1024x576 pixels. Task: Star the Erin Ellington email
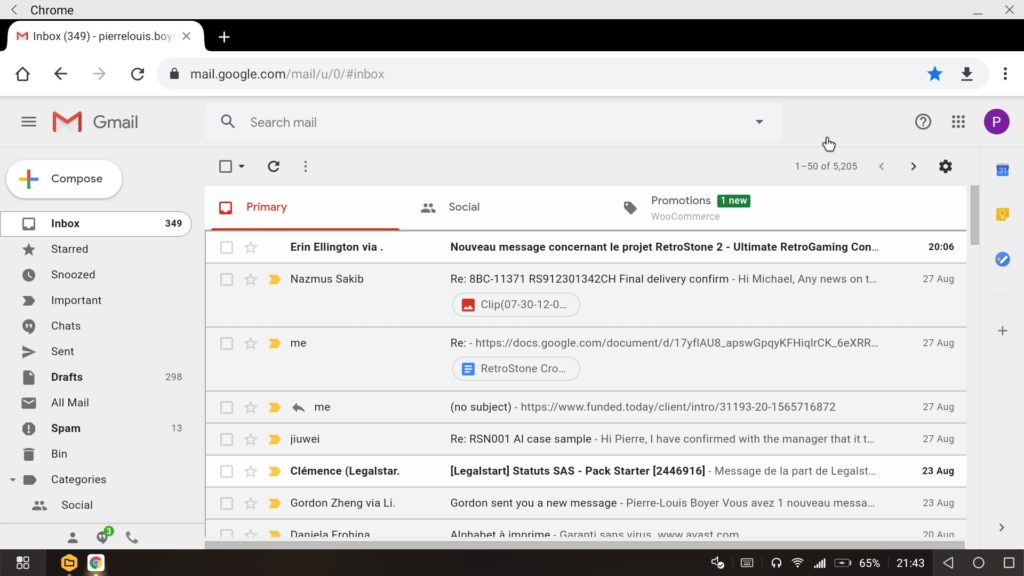tap(251, 247)
